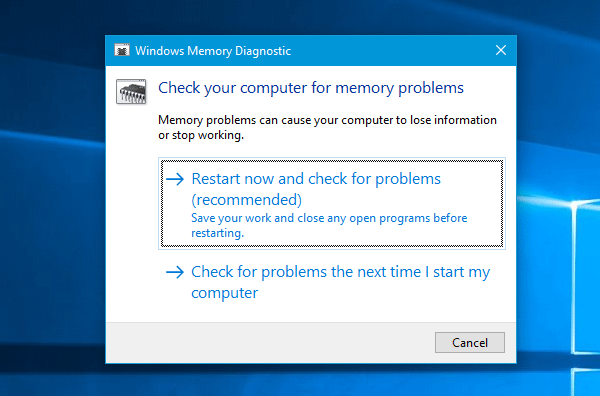The image size is (600, 396).
Task: Click the Memory problems can cause description text
Action: tap(327, 127)
